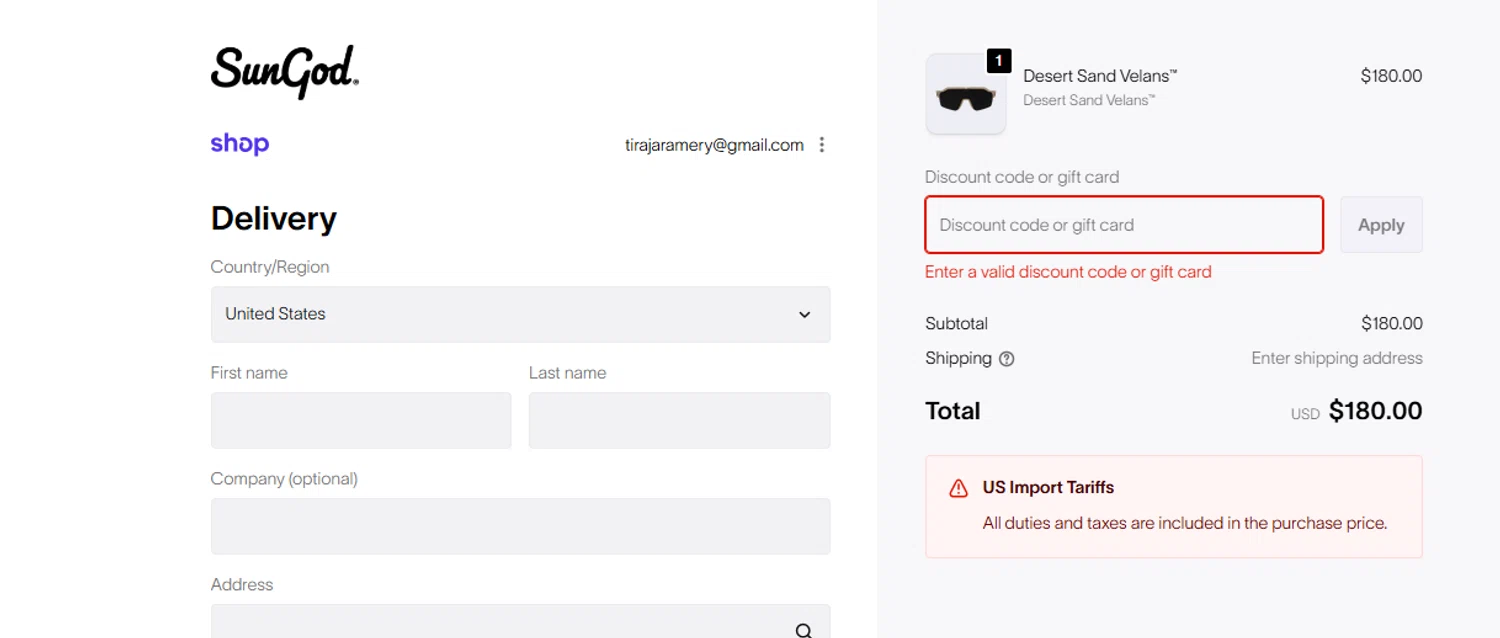Viewport: 1500px width, 638px height.
Task: Focus the Discount code or gift card field
Action: pos(1124,225)
